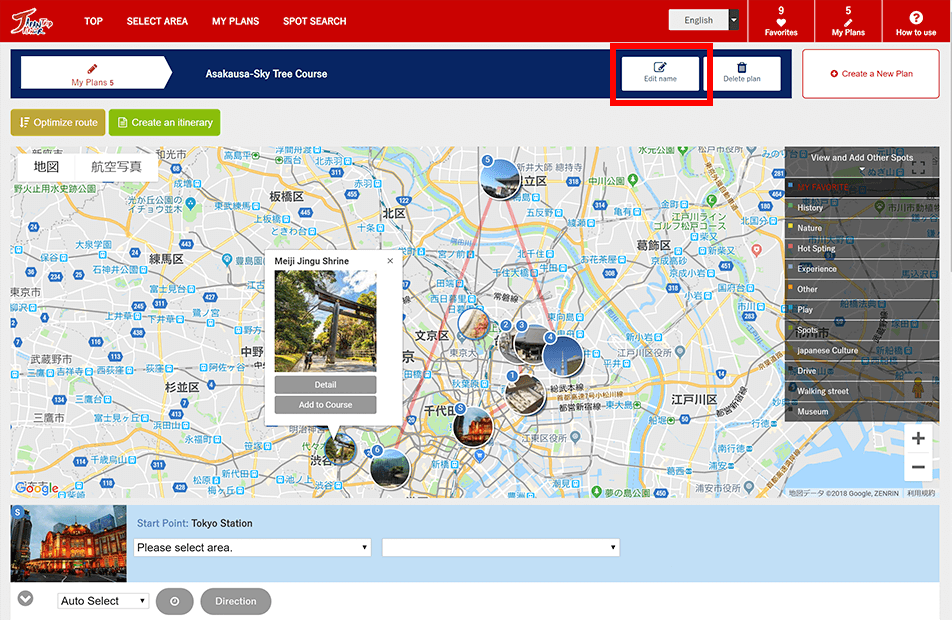Open the 利用規約 terms link
Image resolution: width=952 pixels, height=620 pixels.
tap(921, 493)
